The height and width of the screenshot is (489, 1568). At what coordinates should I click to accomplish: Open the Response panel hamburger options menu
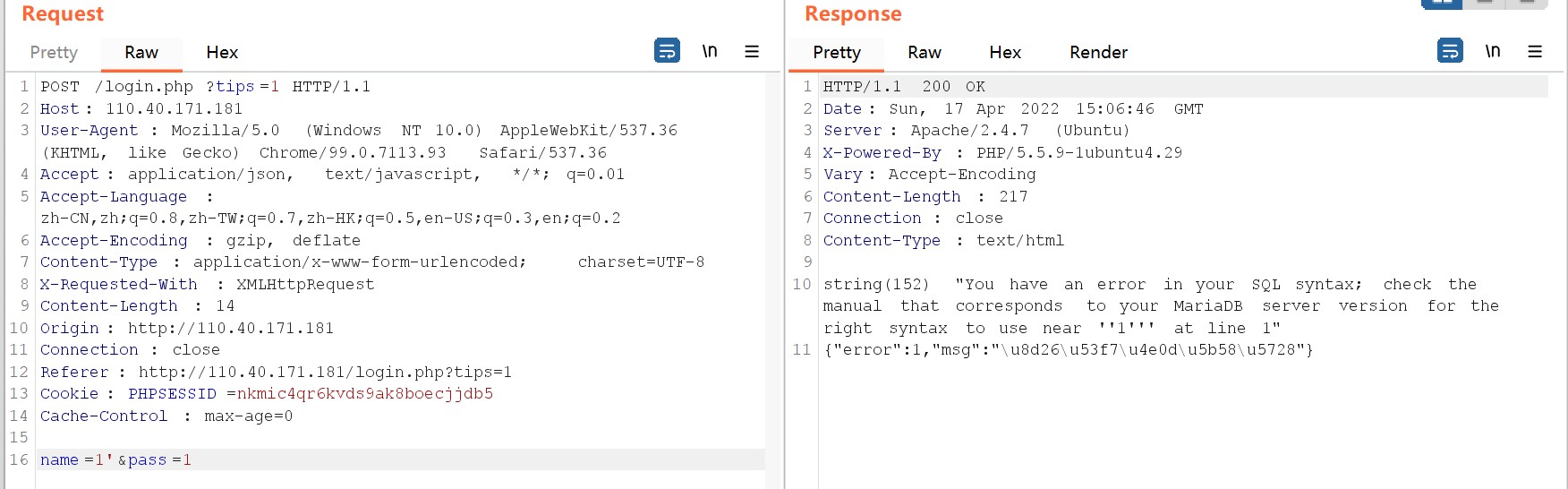tap(1535, 51)
